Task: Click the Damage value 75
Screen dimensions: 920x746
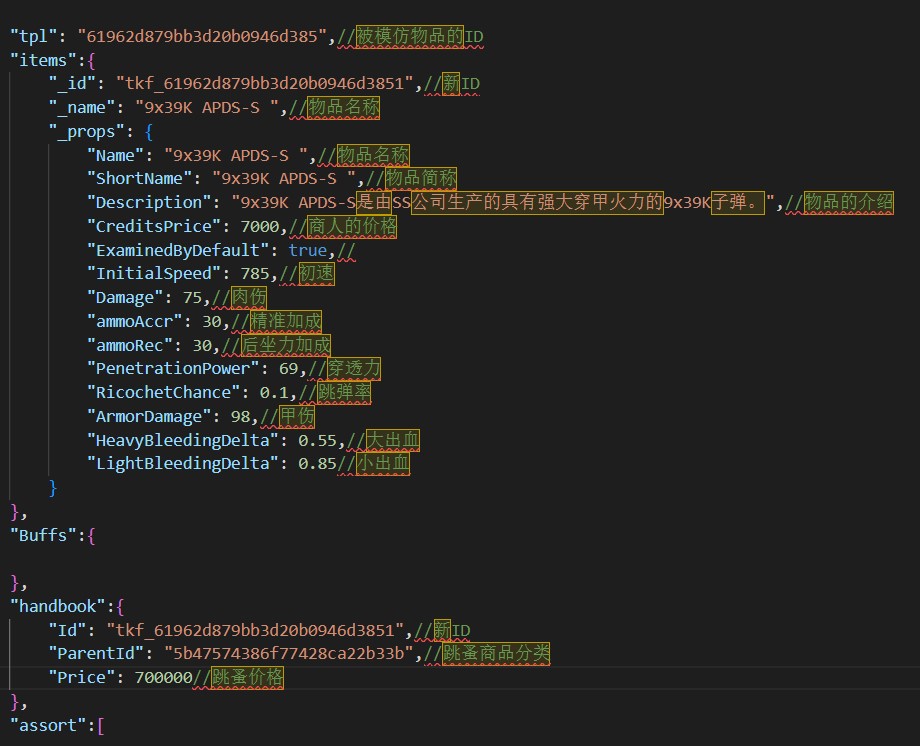Action: coord(192,298)
